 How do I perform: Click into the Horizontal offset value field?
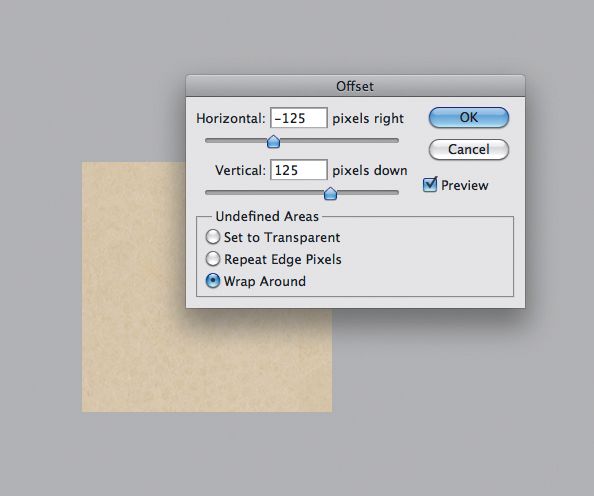(x=299, y=118)
